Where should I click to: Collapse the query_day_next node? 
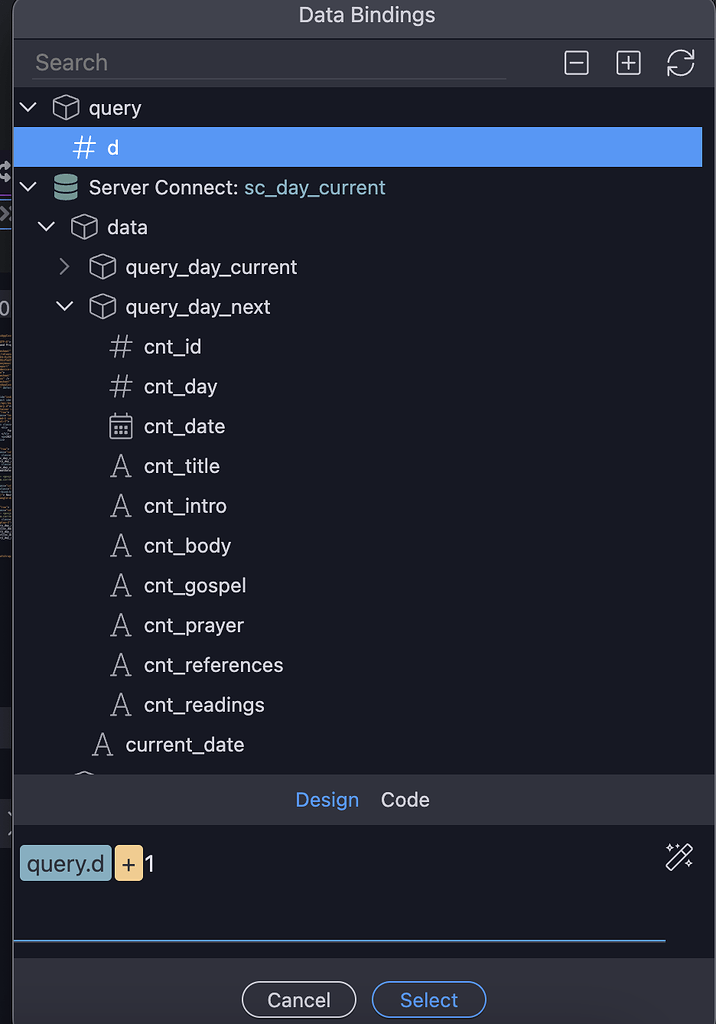[64, 306]
